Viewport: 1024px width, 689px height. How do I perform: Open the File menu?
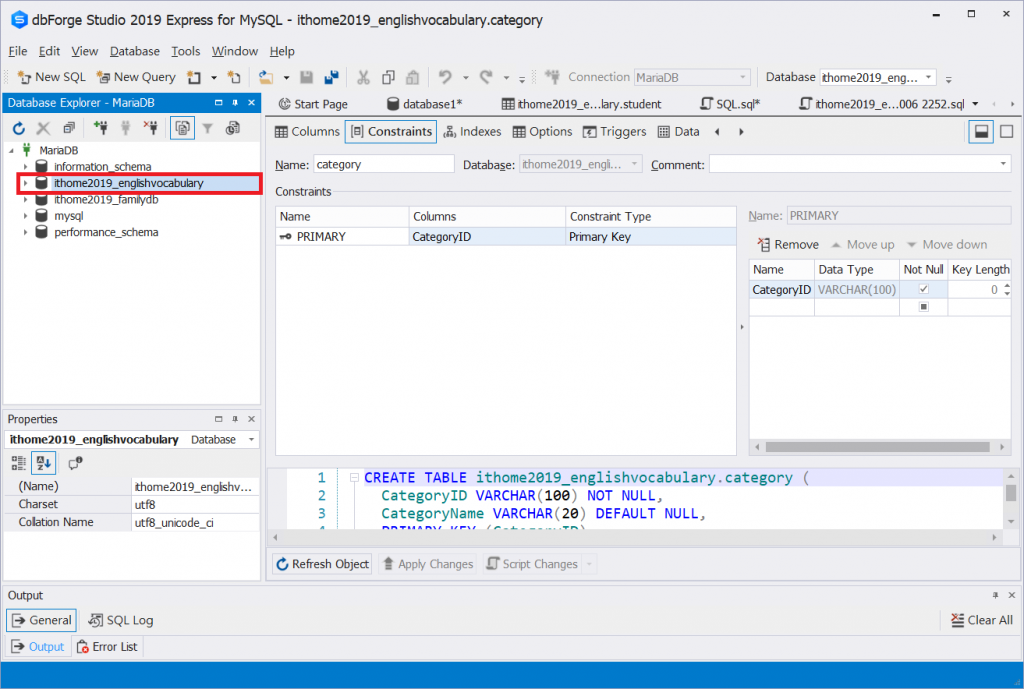coord(18,51)
